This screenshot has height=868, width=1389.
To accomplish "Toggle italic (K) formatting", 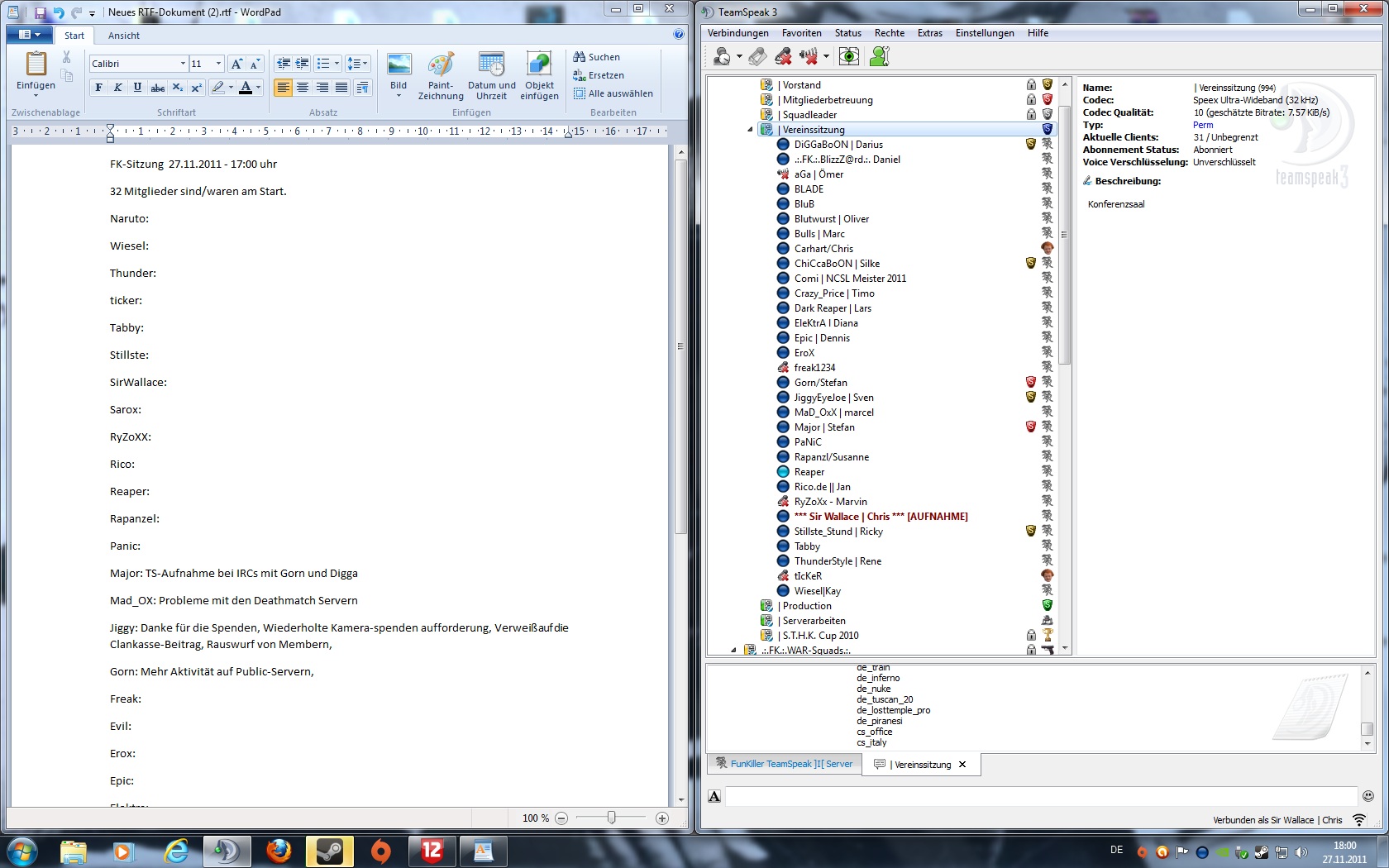I will [118, 88].
